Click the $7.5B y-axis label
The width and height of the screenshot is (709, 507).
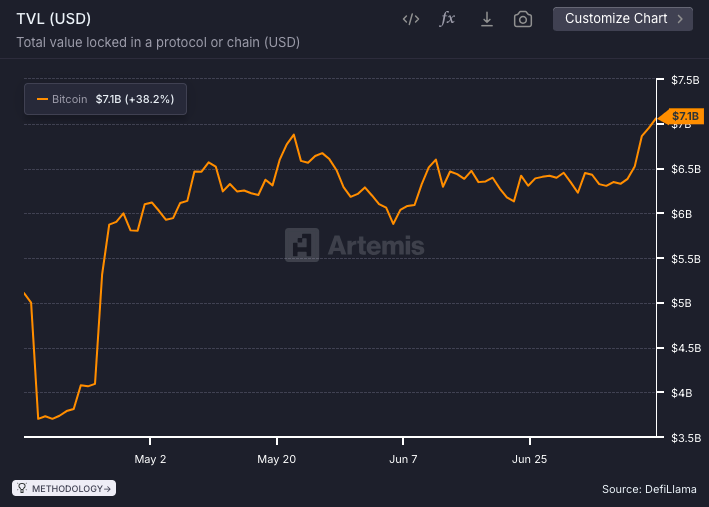685,81
